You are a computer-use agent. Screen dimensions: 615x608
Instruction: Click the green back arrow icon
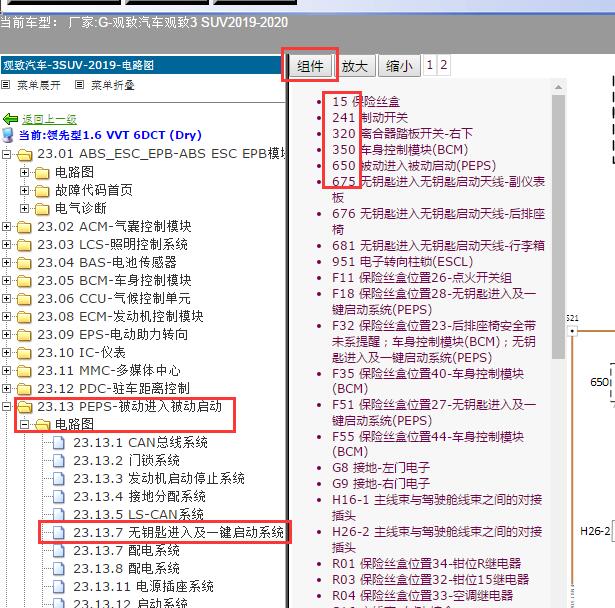click(10, 119)
